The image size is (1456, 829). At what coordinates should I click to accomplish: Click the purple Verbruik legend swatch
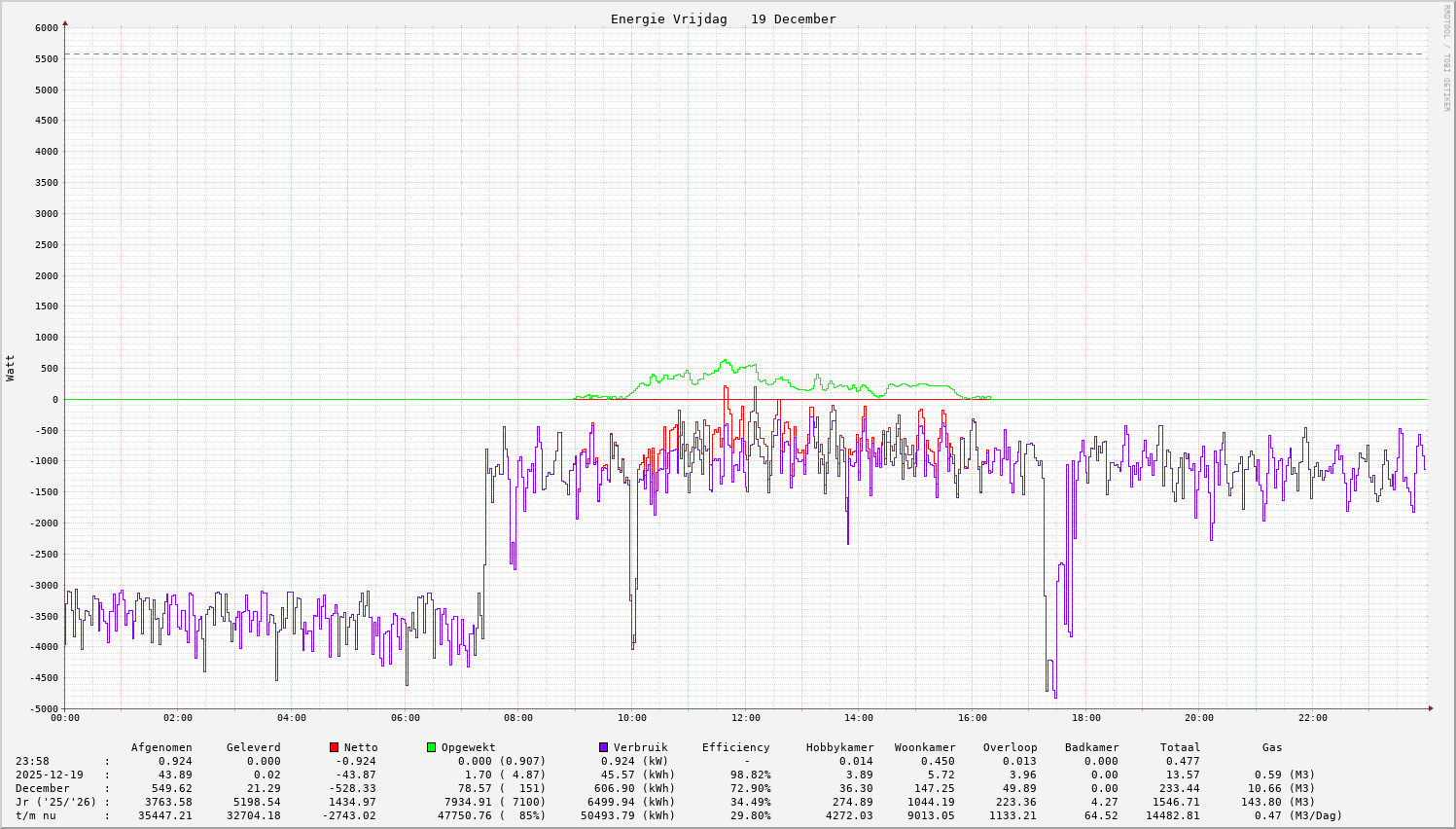(604, 747)
